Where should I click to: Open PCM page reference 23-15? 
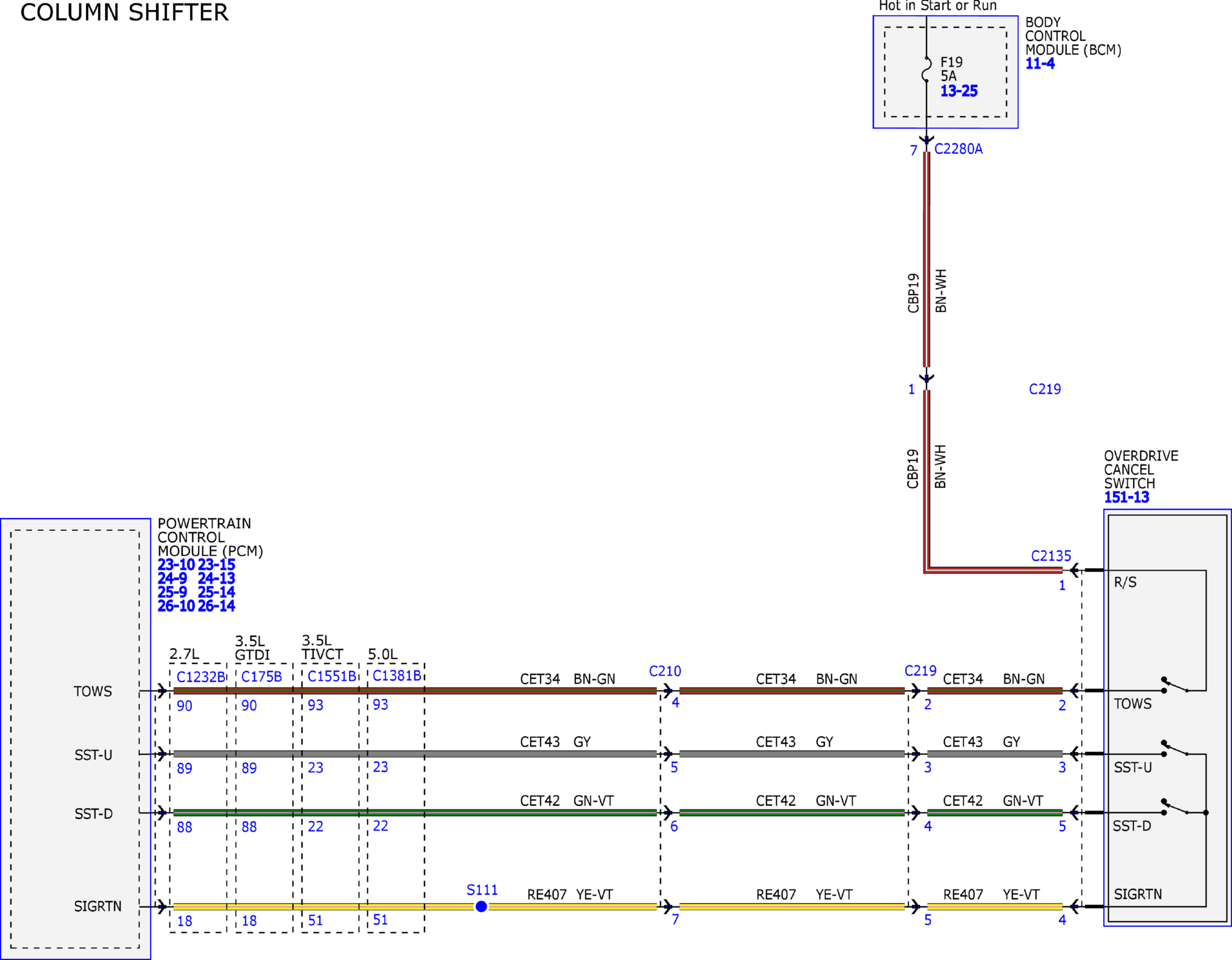[216, 564]
